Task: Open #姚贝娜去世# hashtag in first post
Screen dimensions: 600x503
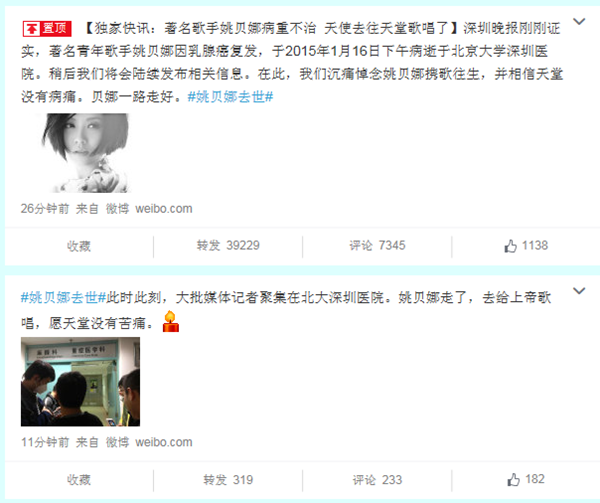Action: 230,97
